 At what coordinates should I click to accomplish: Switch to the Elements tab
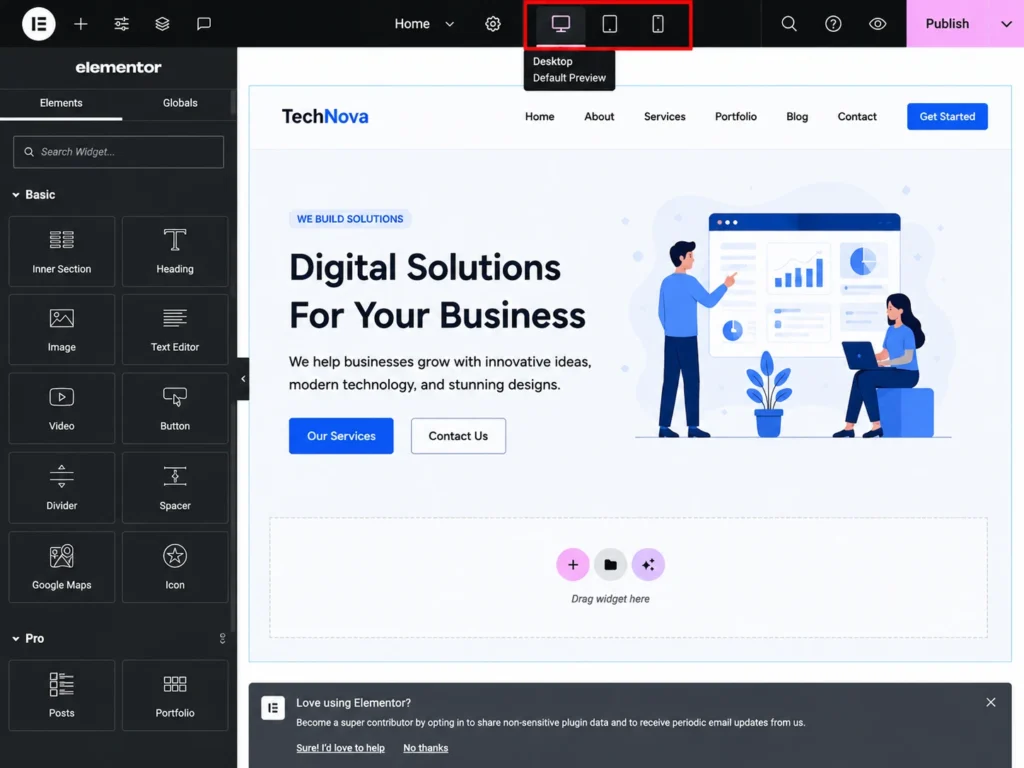pyautogui.click(x=61, y=103)
